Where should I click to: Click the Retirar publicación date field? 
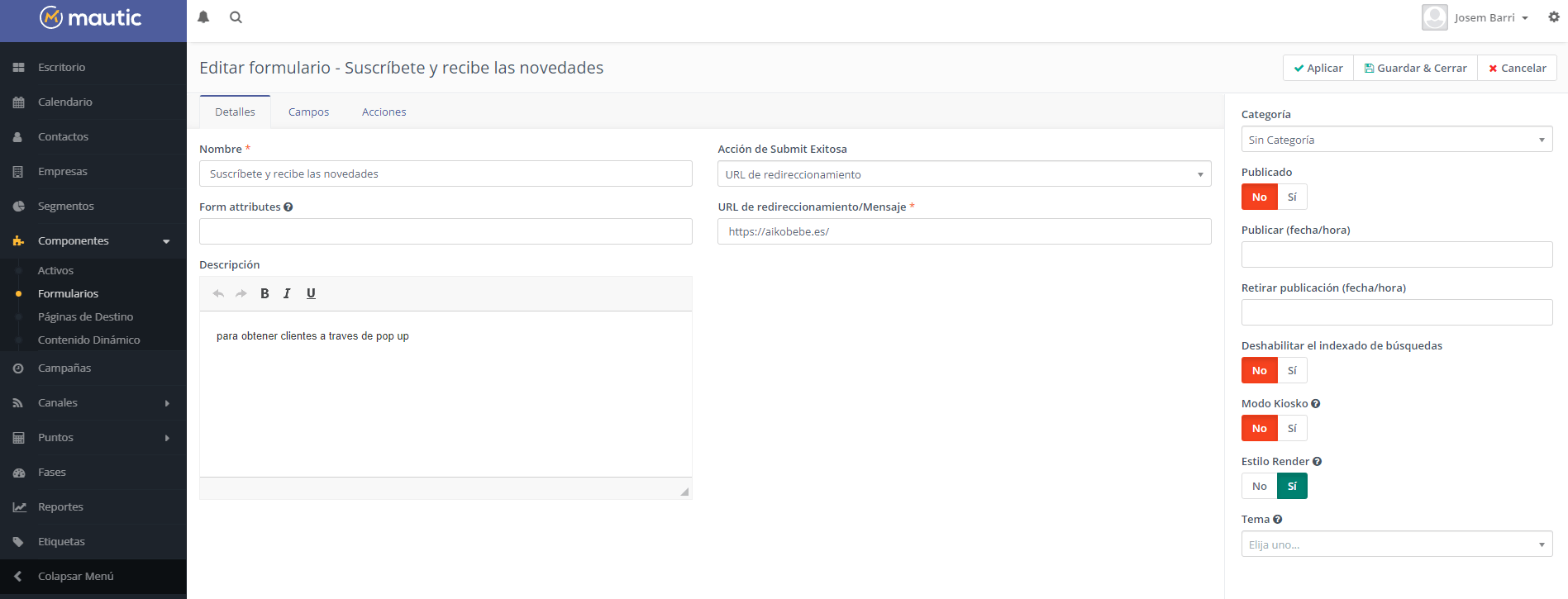[1397, 312]
